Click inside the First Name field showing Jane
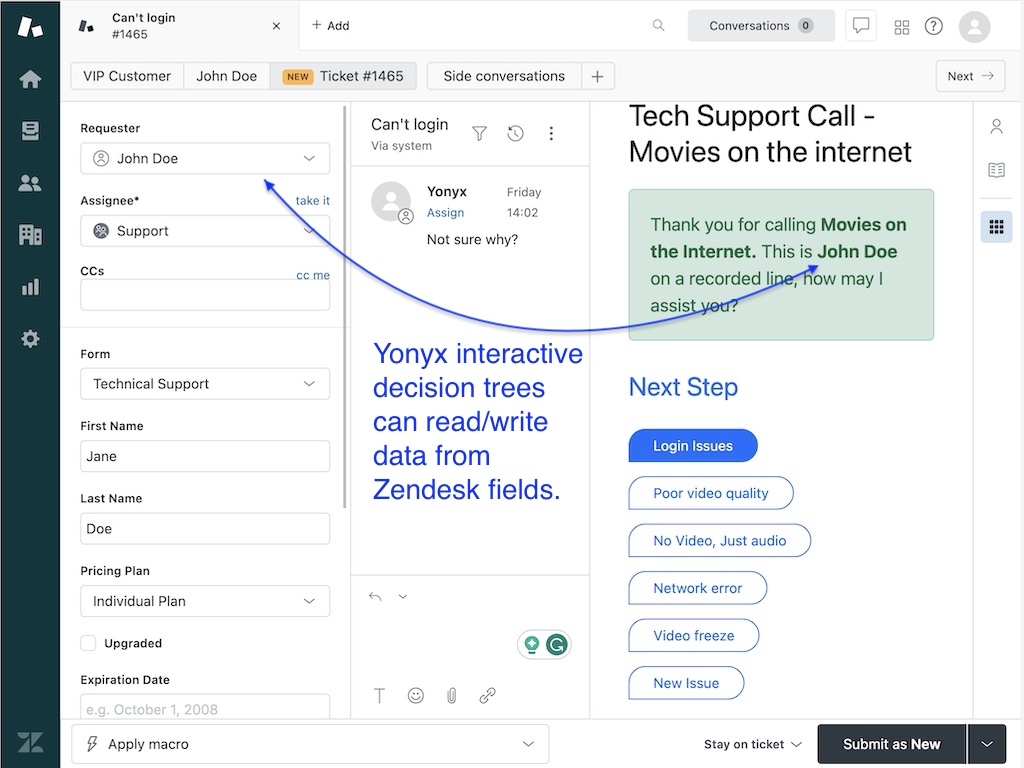Viewport: 1024px width, 768px height. (x=204, y=456)
